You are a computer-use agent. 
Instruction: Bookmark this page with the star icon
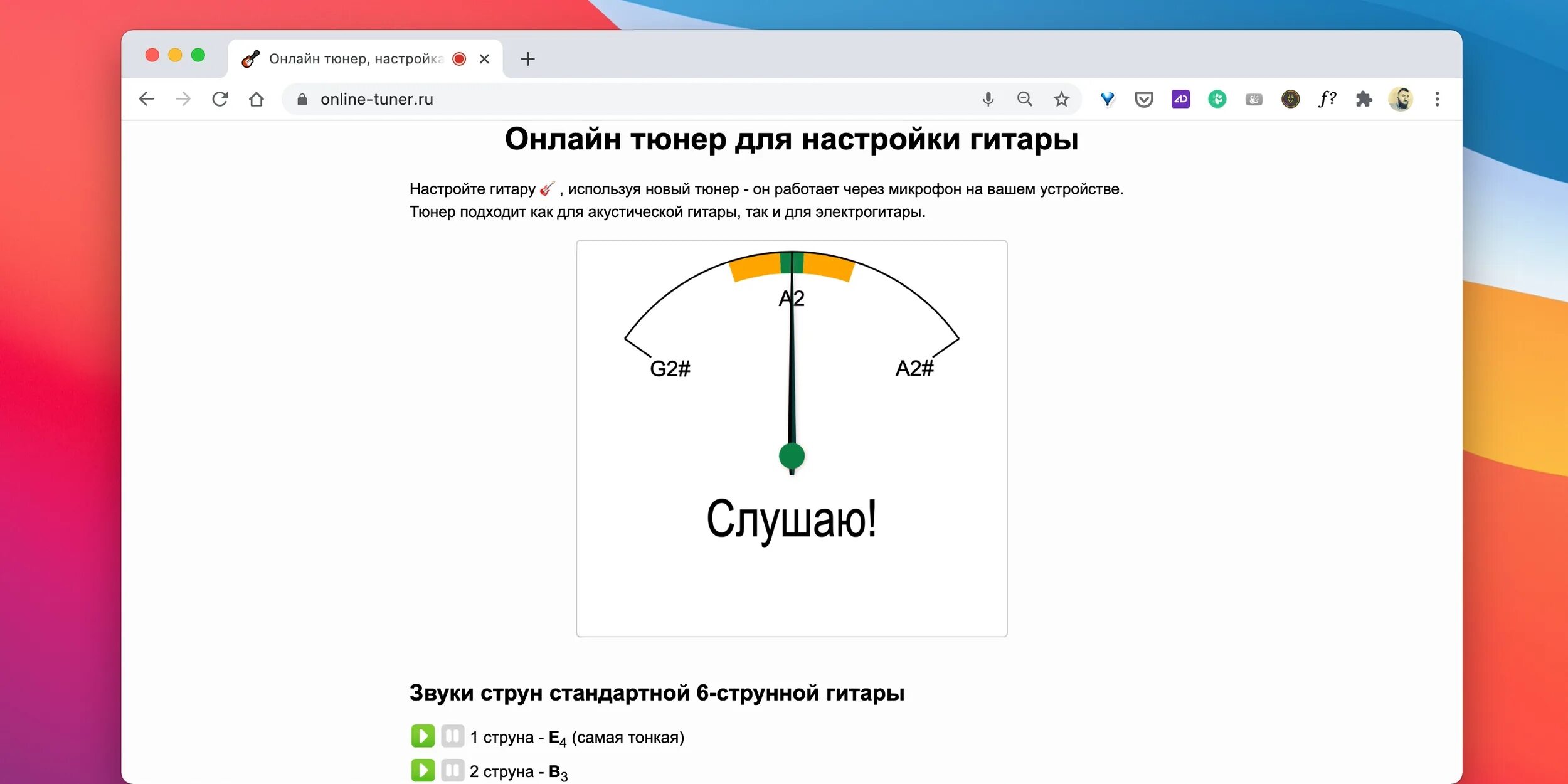point(1061,99)
